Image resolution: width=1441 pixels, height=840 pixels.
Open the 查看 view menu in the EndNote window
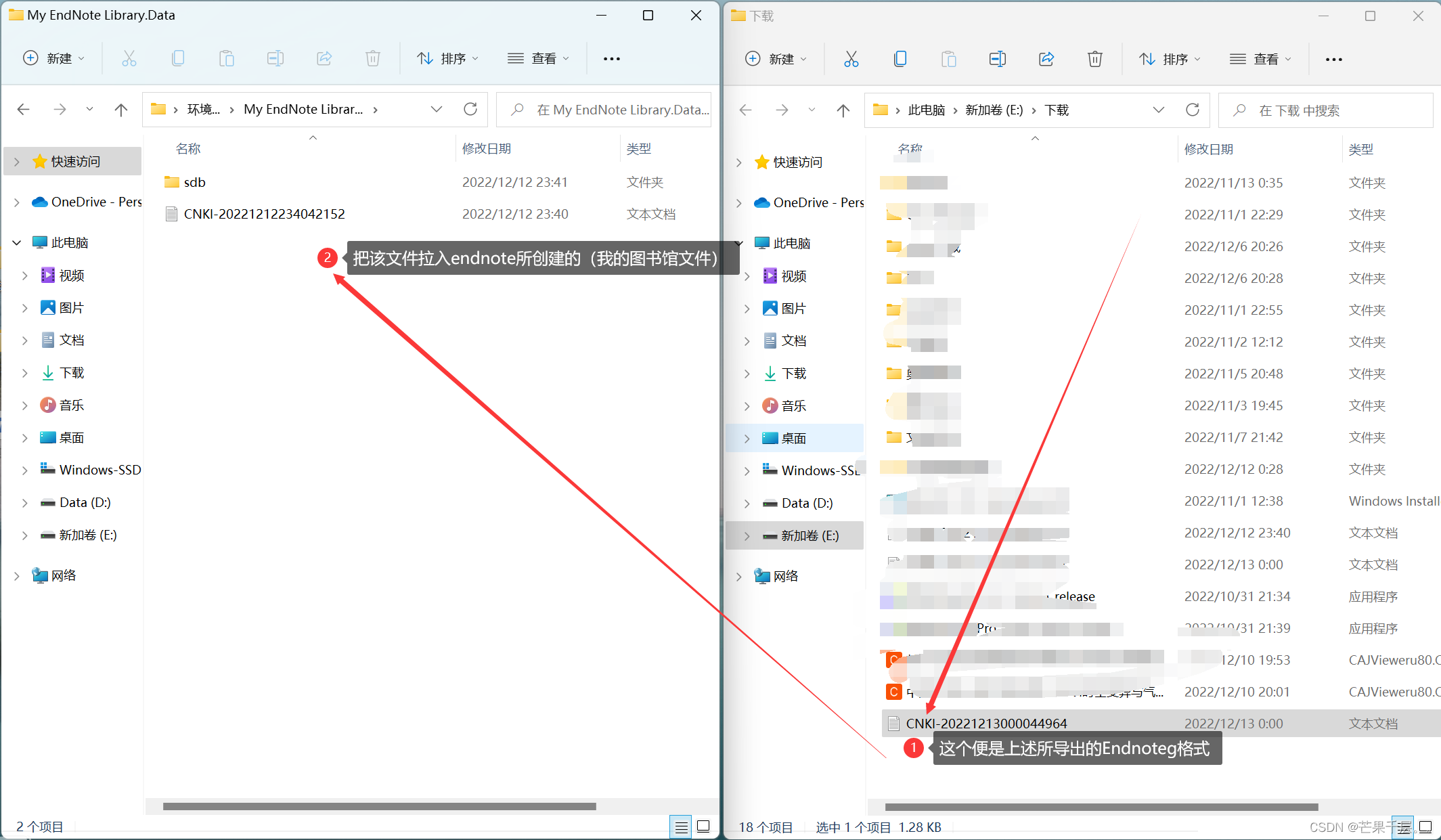pyautogui.click(x=538, y=59)
